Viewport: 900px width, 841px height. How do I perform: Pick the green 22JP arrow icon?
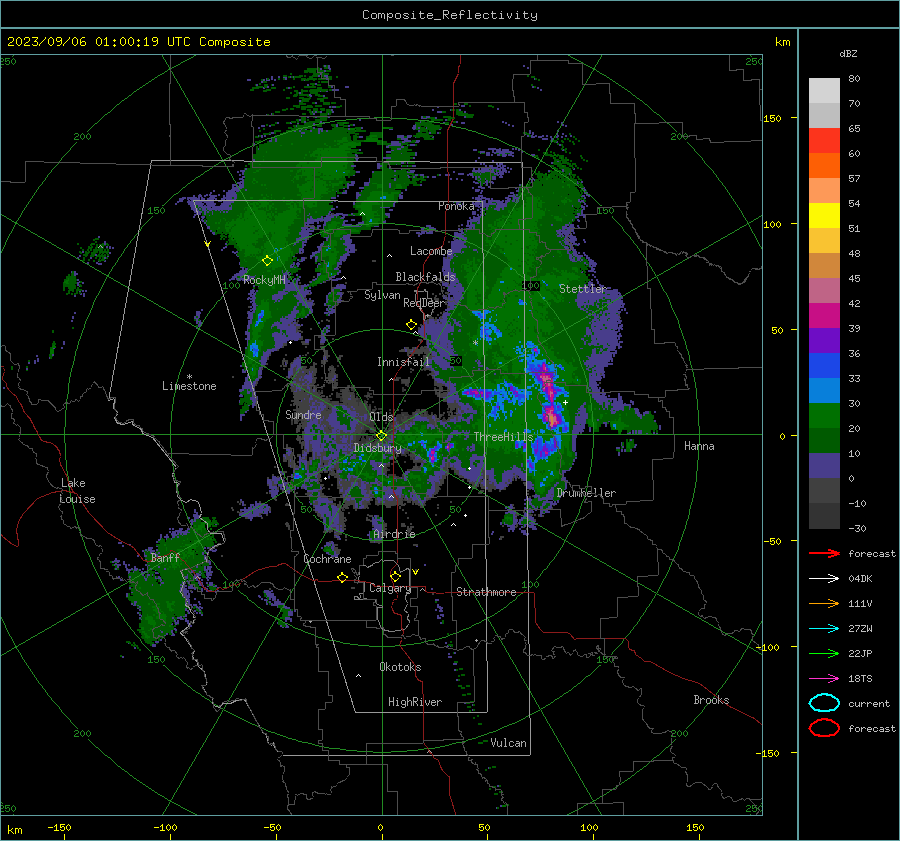point(824,653)
